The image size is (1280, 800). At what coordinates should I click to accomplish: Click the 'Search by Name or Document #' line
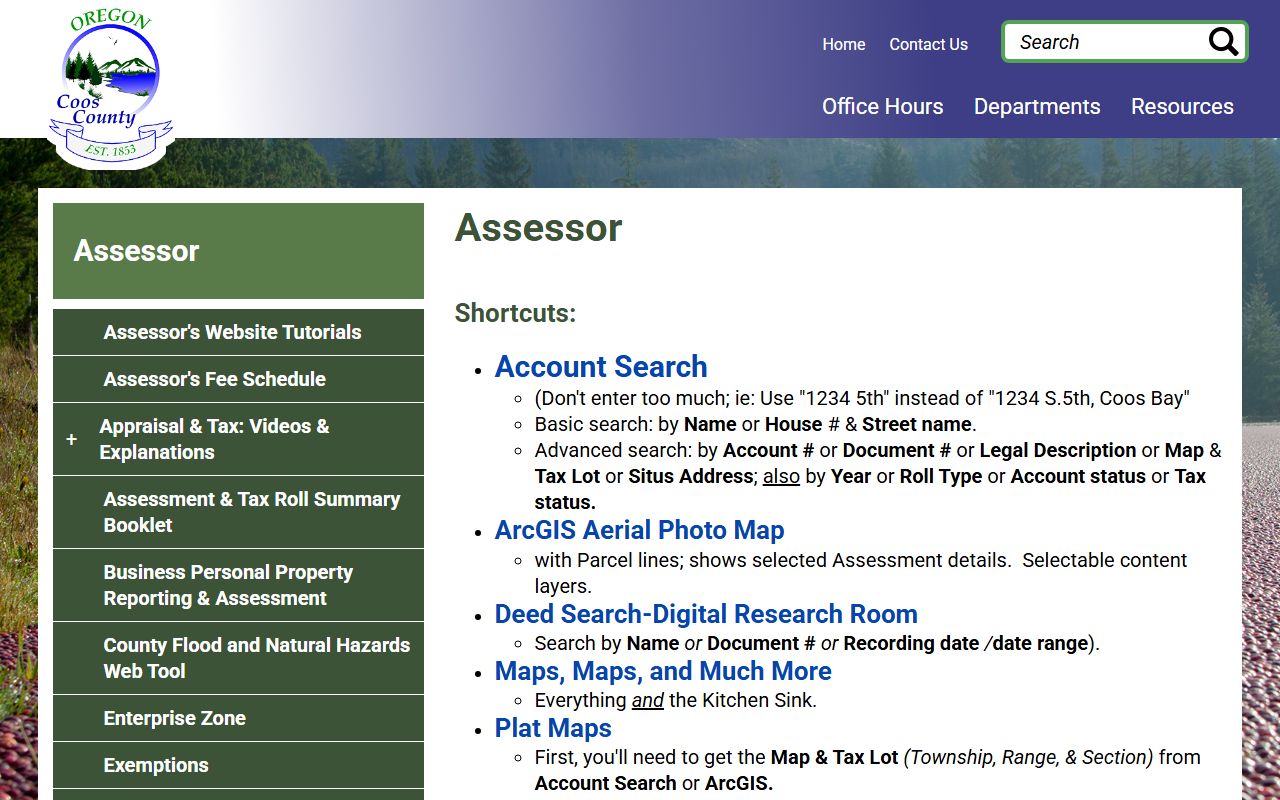(817, 643)
